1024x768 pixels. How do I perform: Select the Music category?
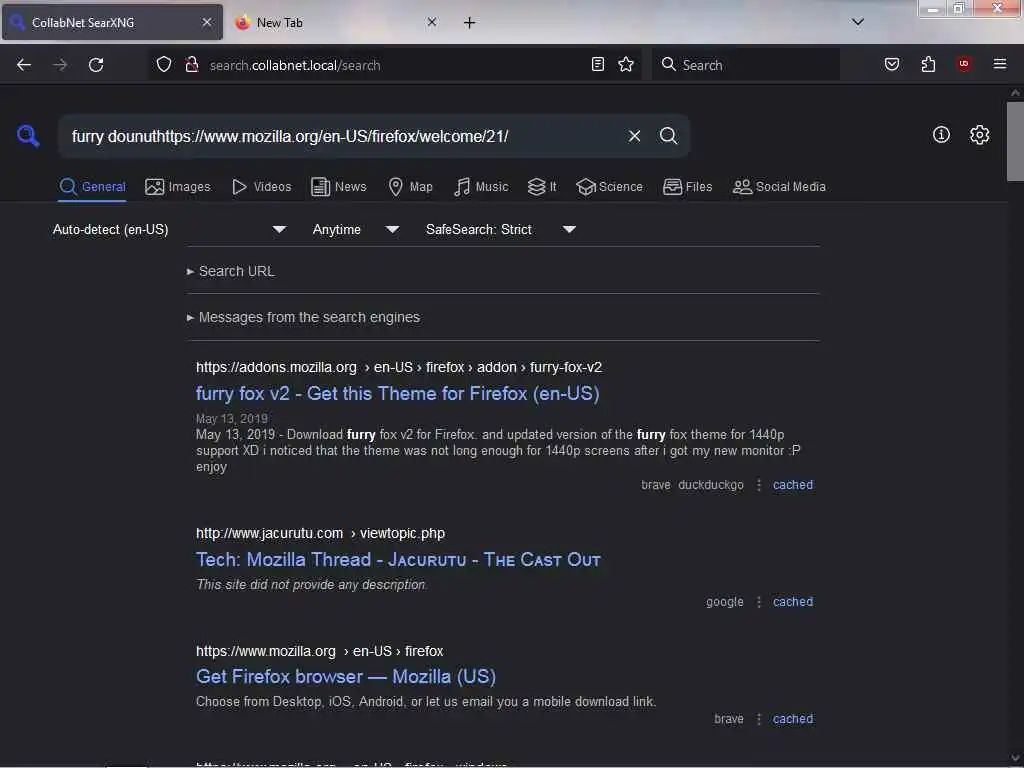click(x=481, y=187)
